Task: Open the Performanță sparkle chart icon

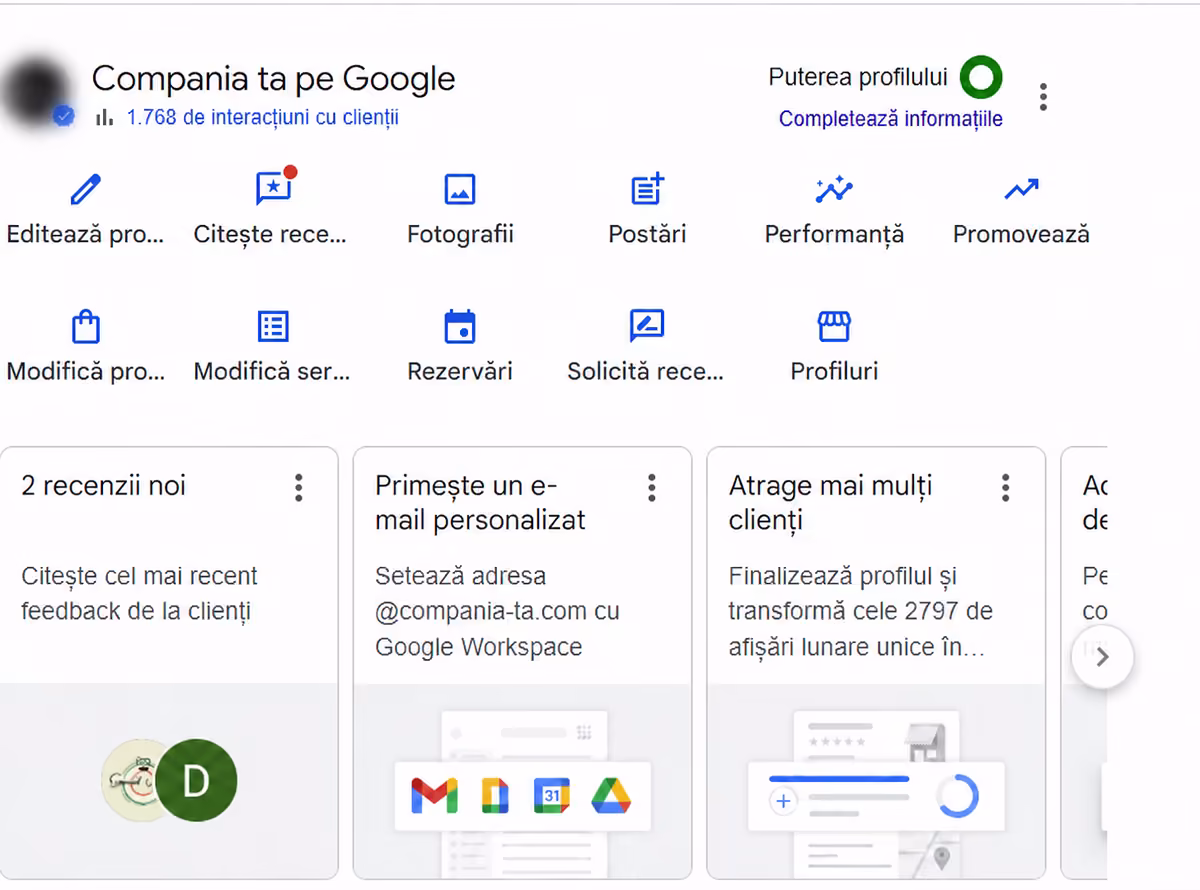Action: (834, 188)
